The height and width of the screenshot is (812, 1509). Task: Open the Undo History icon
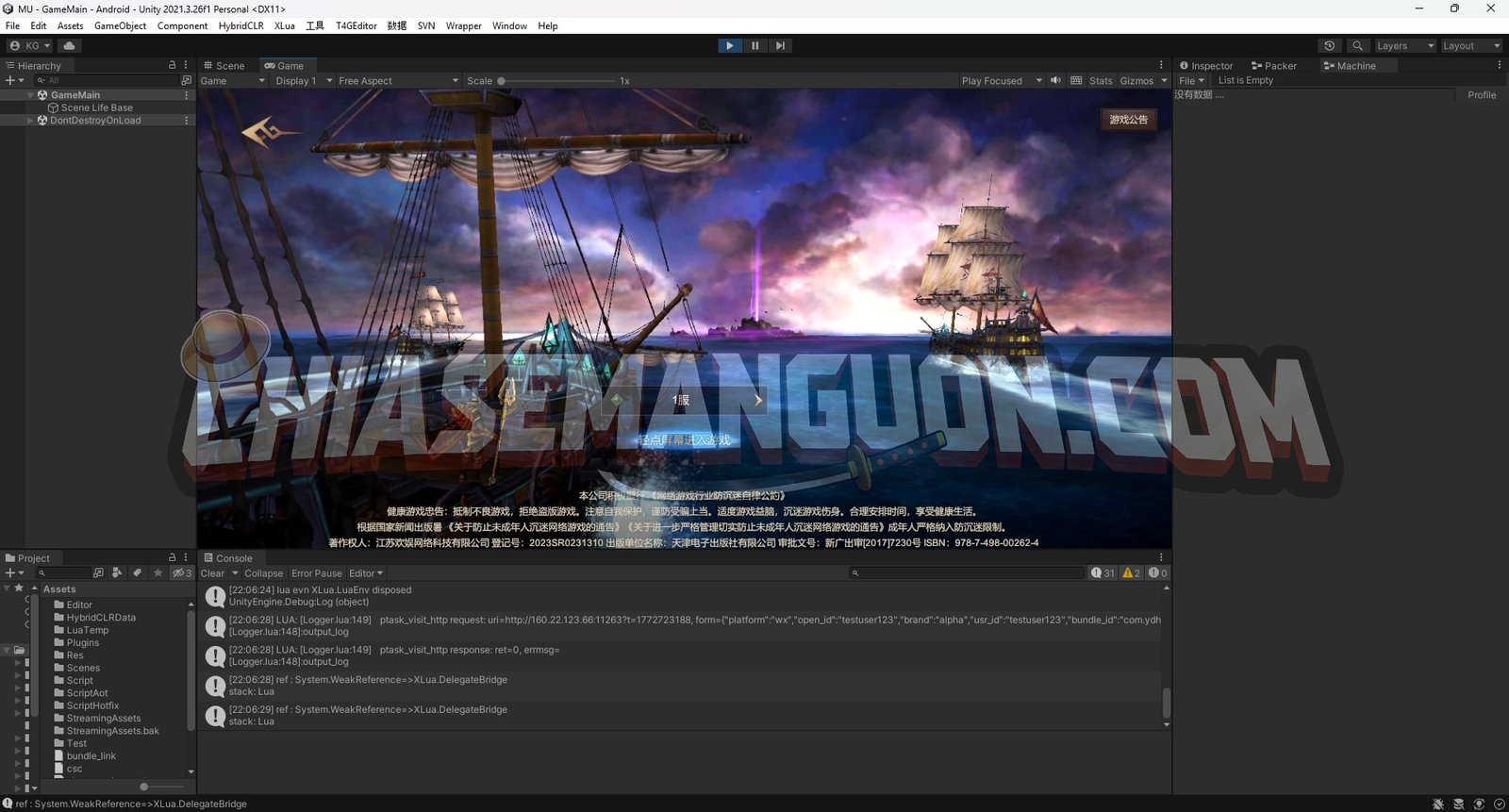tap(1330, 45)
